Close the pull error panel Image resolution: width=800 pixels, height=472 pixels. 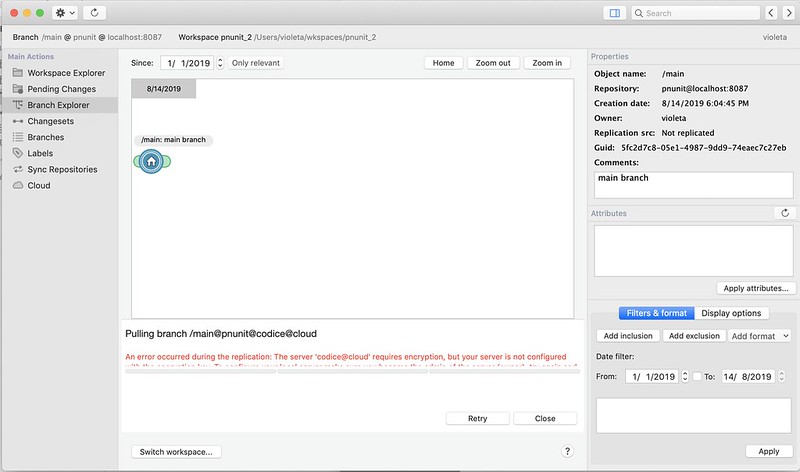tap(545, 418)
